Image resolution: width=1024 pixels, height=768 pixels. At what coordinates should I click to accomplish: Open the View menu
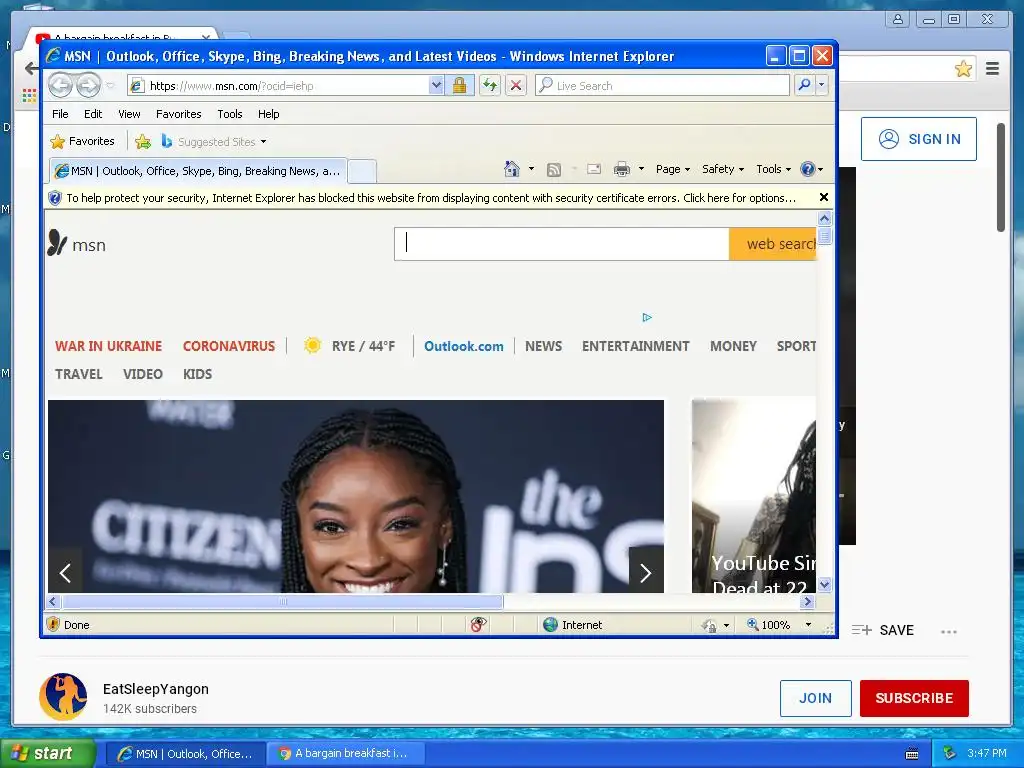[129, 114]
